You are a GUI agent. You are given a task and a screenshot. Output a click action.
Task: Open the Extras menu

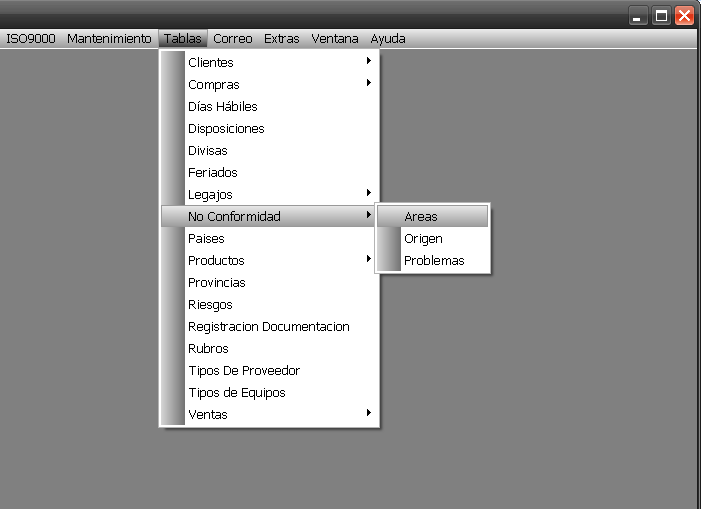[281, 39]
